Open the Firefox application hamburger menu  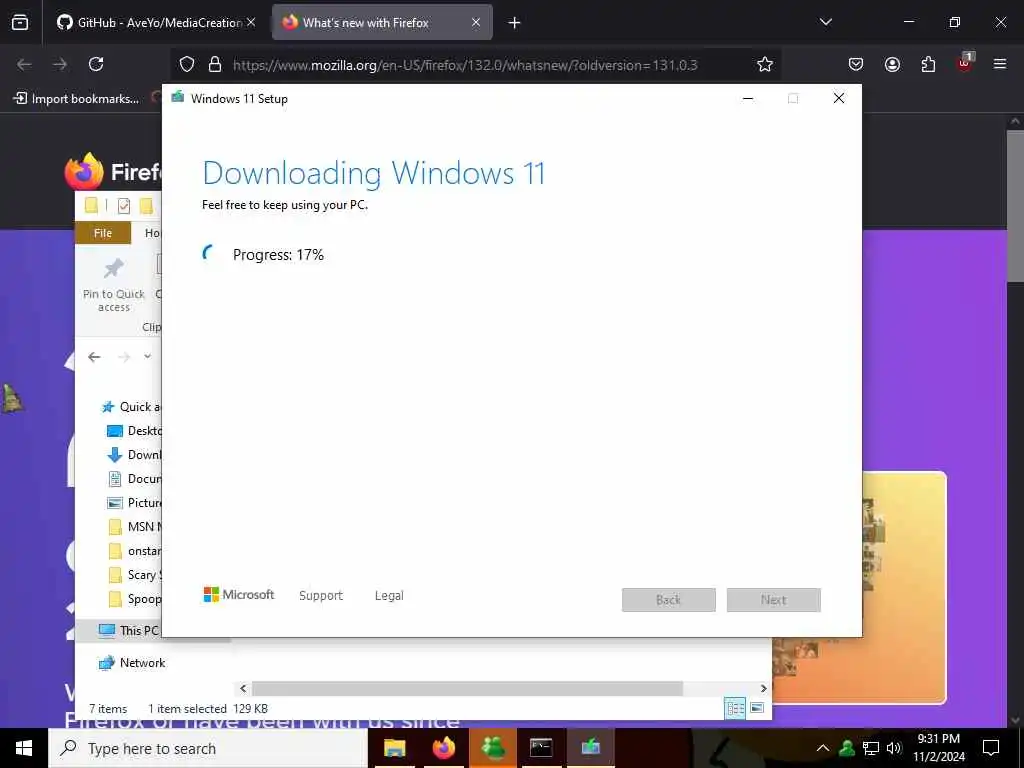pyautogui.click(x=1000, y=64)
